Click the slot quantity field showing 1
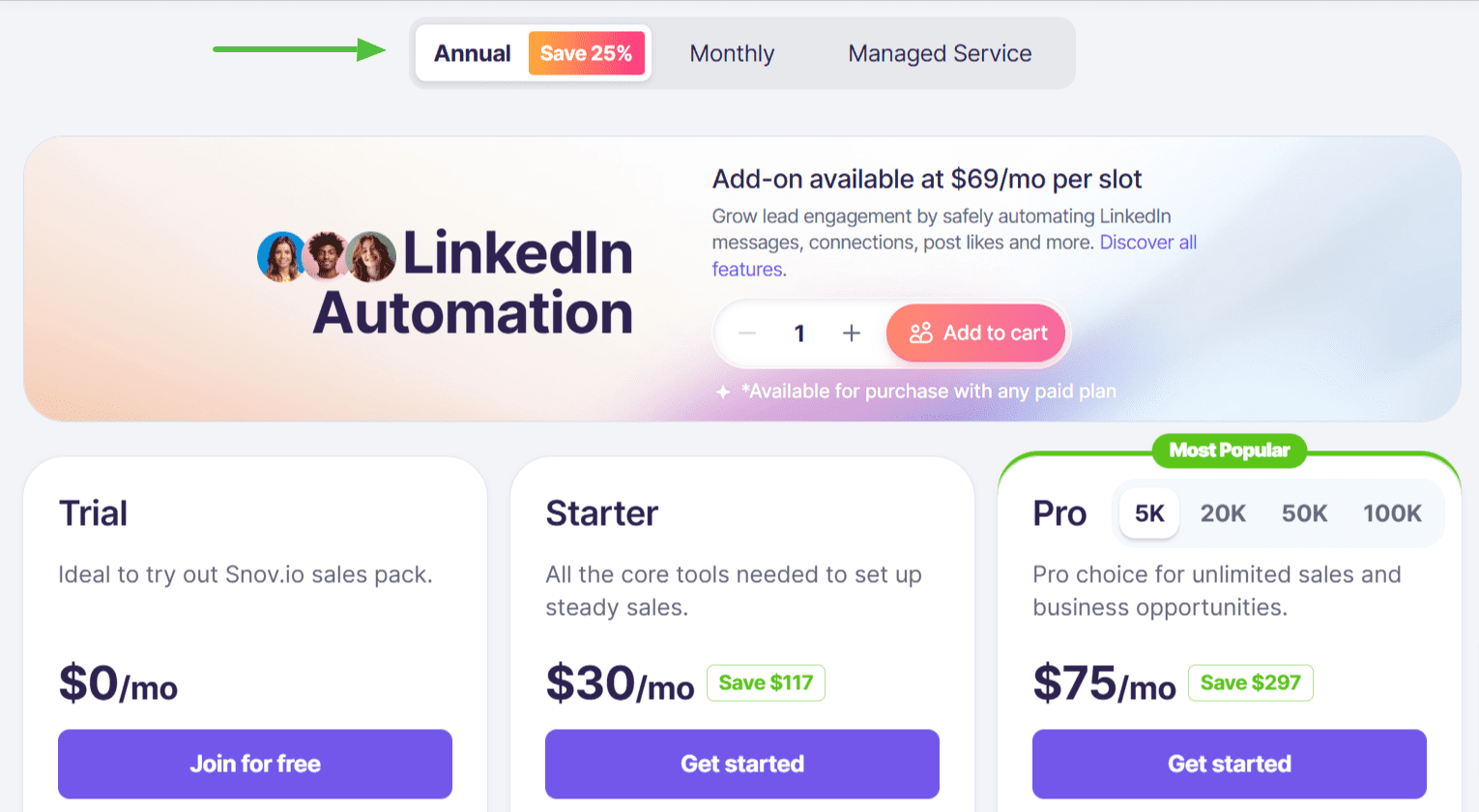The height and width of the screenshot is (812, 1479). (799, 333)
